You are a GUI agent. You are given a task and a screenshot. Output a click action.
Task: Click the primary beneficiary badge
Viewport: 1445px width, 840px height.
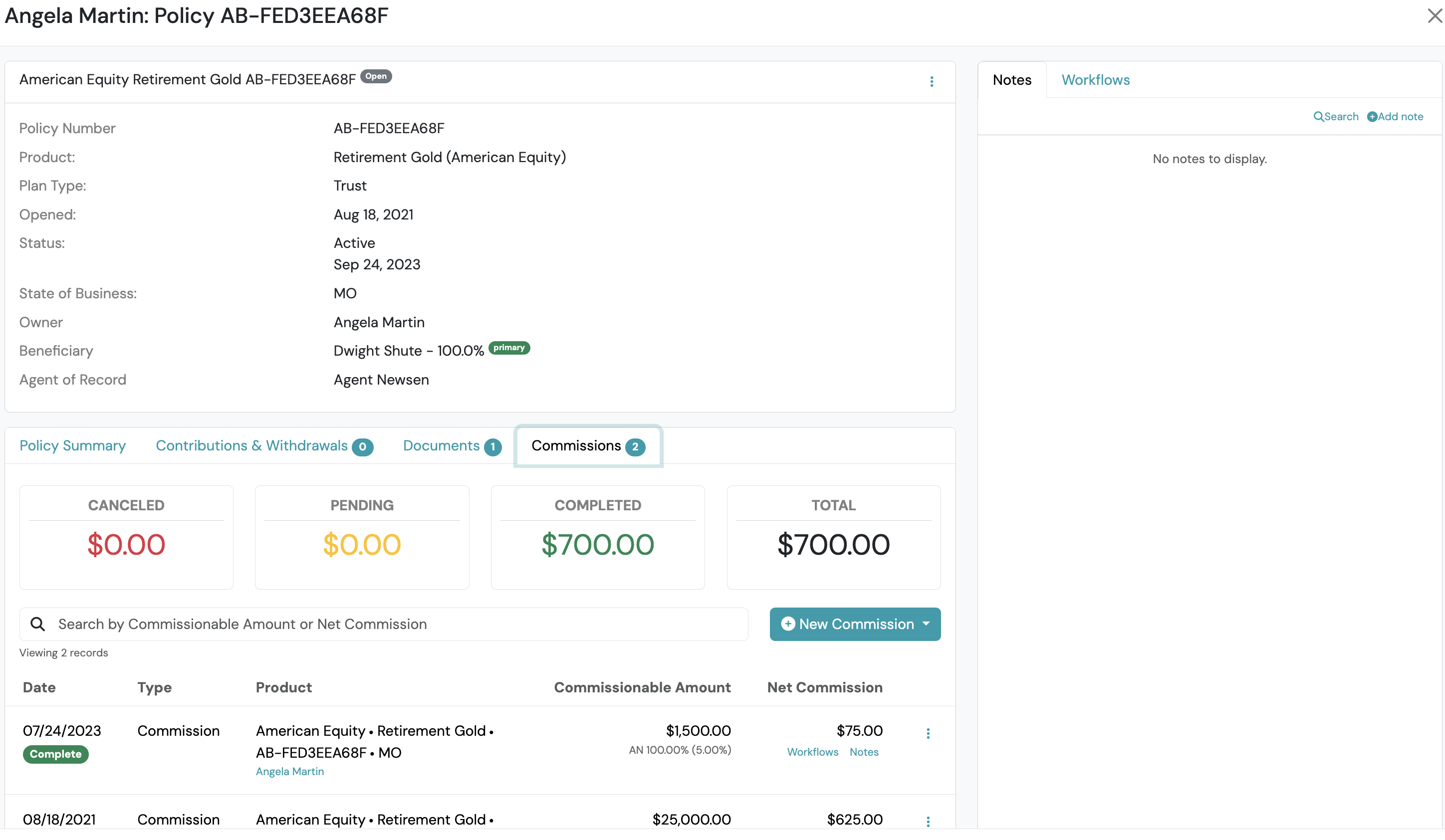508,348
